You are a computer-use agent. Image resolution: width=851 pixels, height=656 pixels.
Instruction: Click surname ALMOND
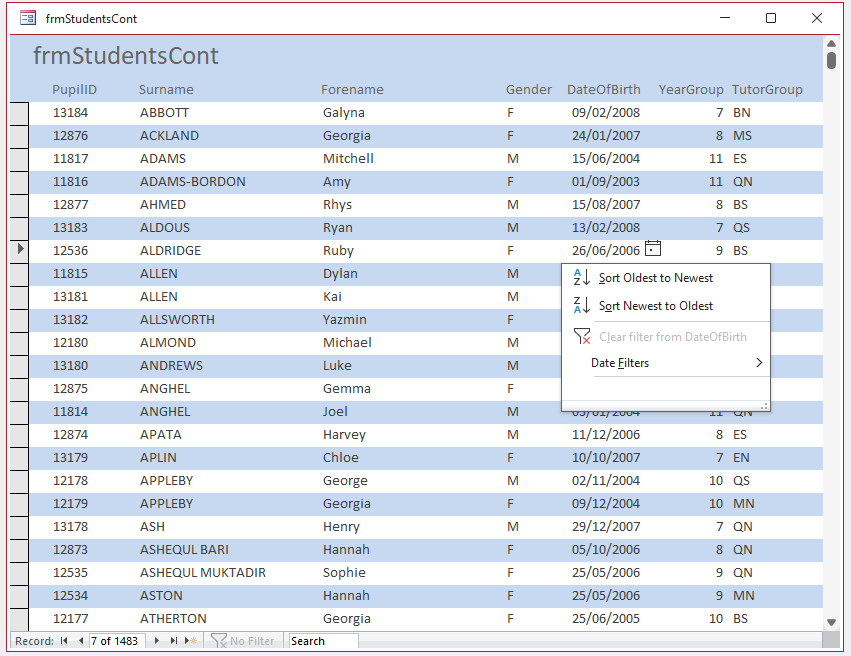[x=168, y=343]
